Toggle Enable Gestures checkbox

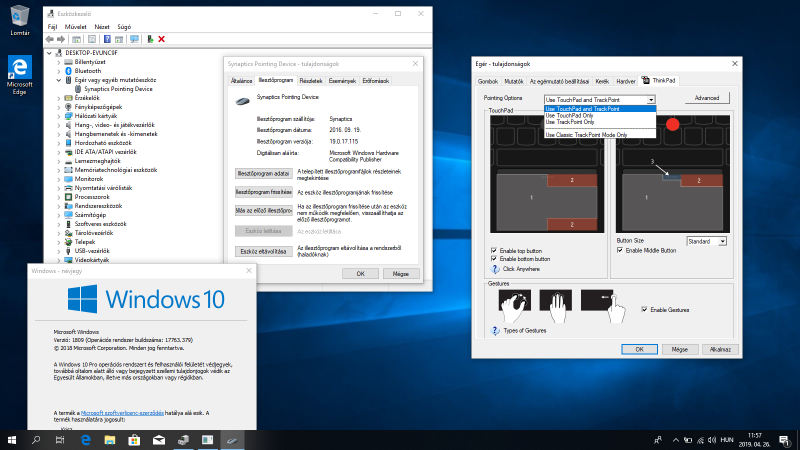tap(644, 310)
